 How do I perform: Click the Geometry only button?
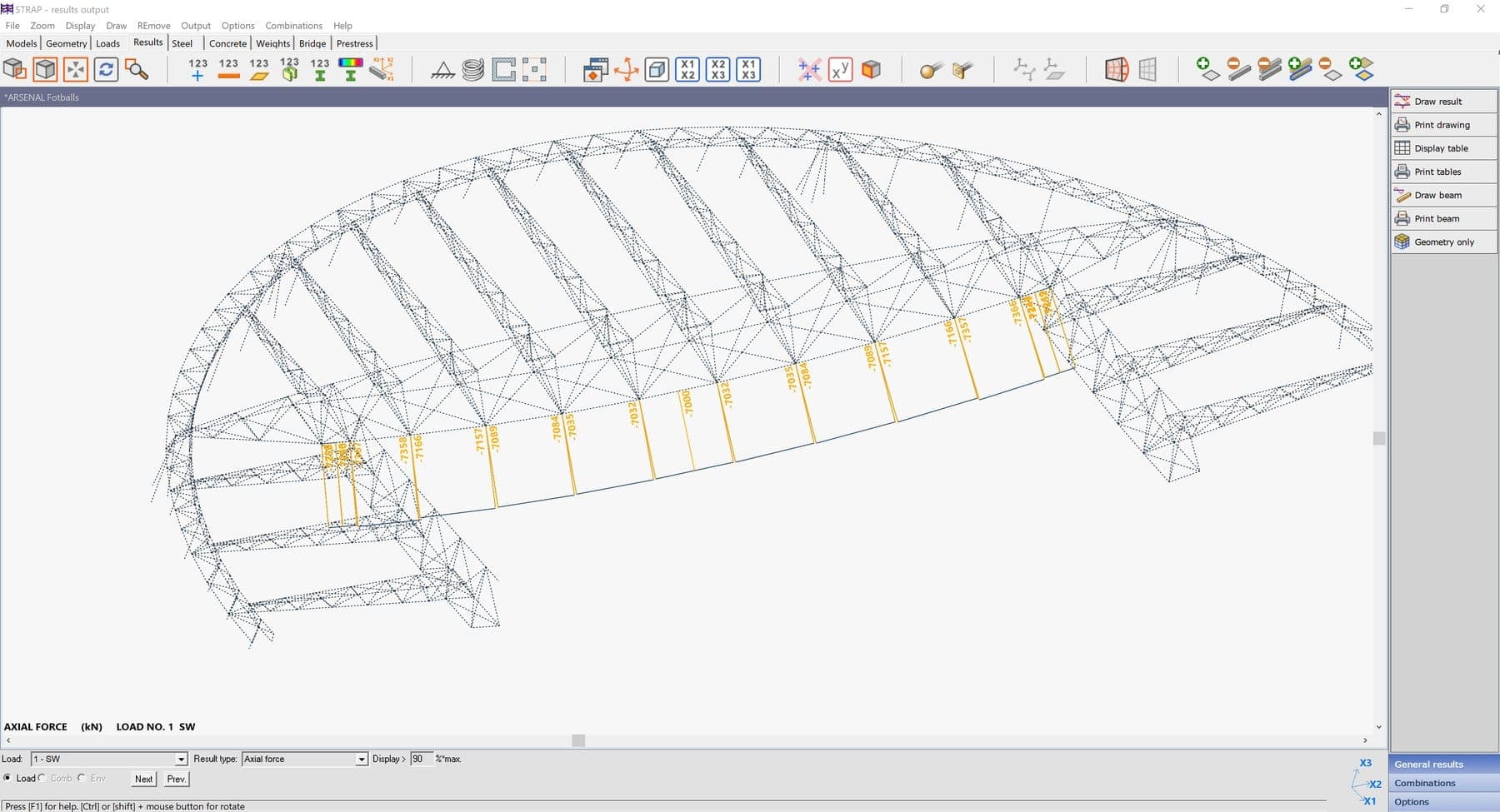tap(1443, 242)
